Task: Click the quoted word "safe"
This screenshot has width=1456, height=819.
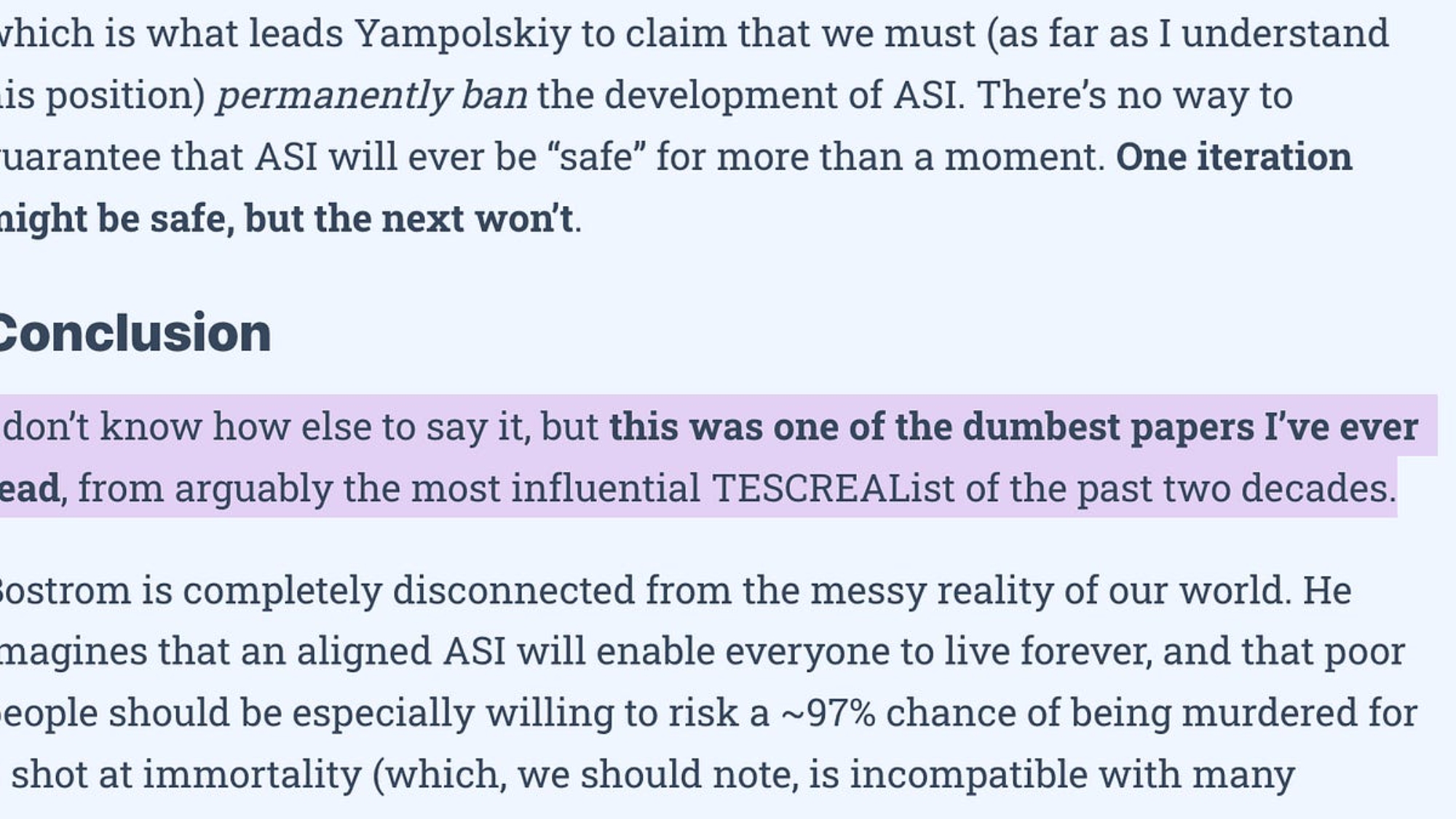Action: click(x=597, y=157)
